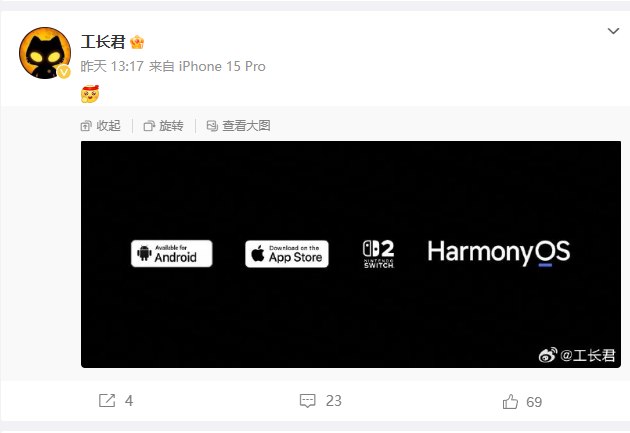630x433 pixels.
Task: Repost this post via share icon
Action: pos(107,400)
